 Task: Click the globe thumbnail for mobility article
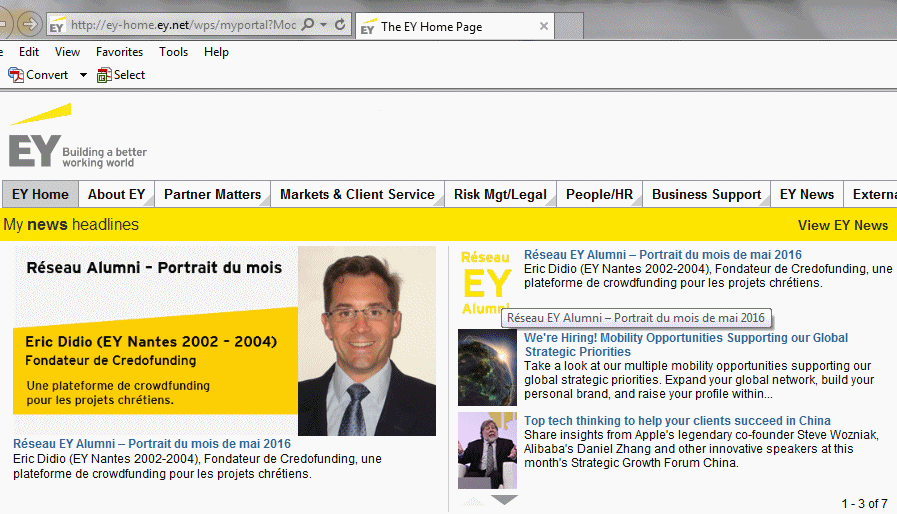(x=487, y=367)
